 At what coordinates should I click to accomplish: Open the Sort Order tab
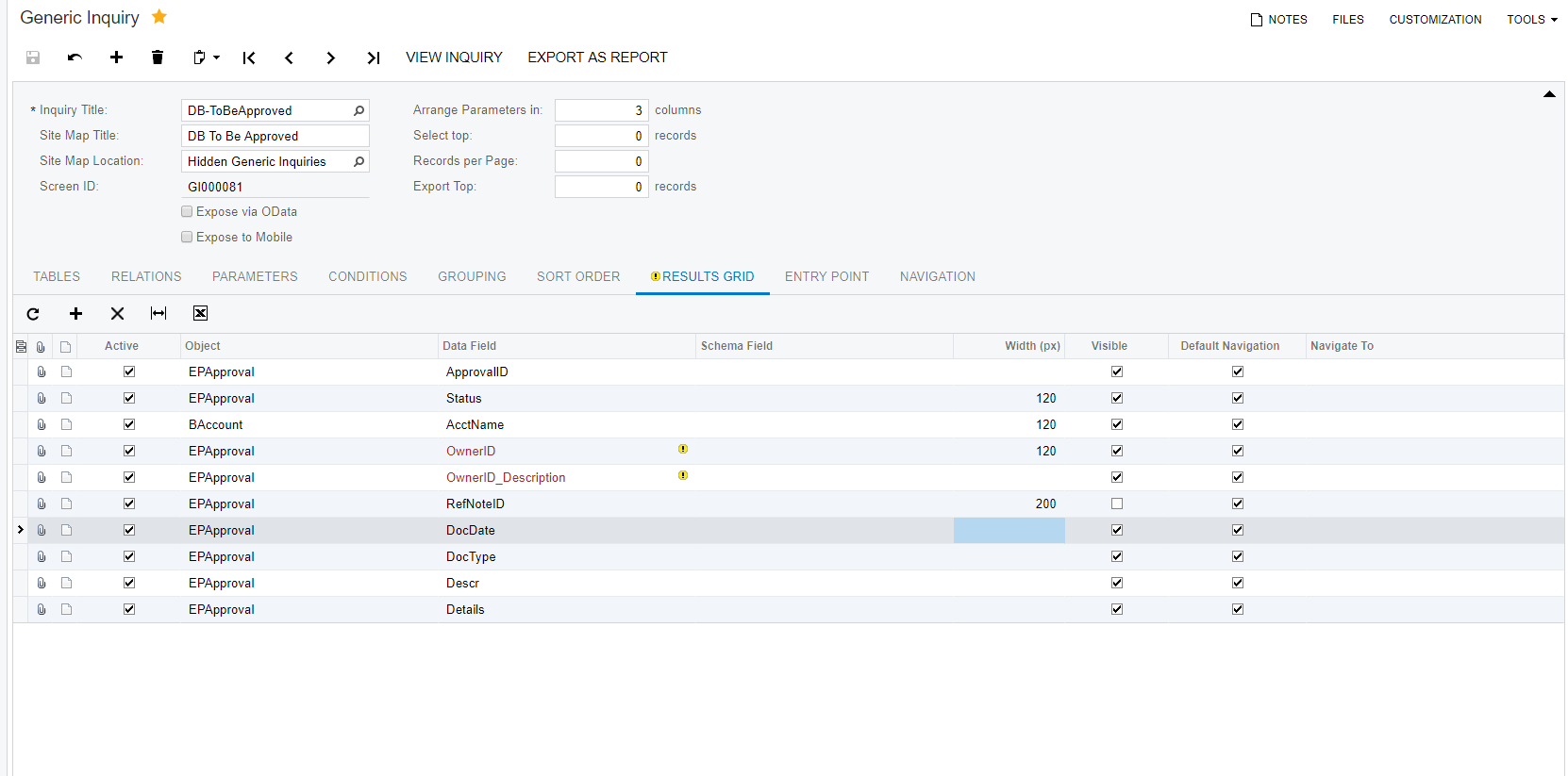tap(577, 277)
